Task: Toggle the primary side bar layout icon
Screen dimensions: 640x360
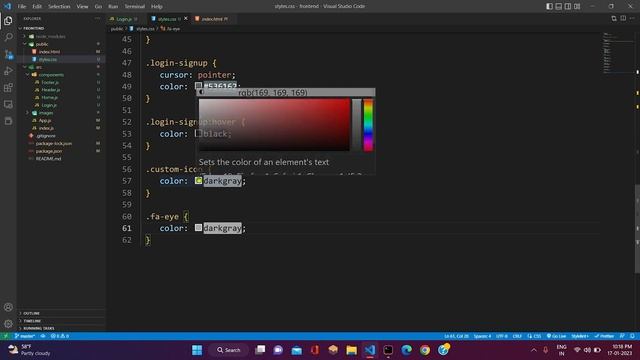Action: [x=549, y=6]
